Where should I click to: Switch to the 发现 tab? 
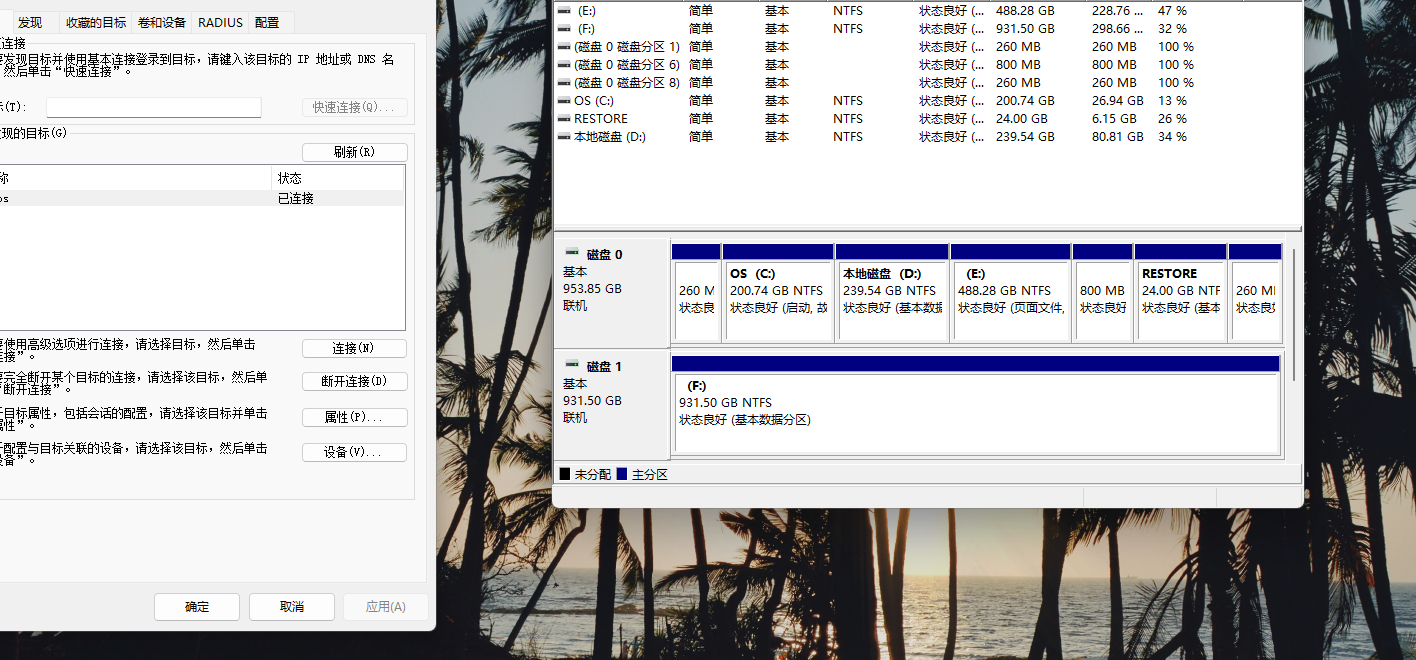30,22
